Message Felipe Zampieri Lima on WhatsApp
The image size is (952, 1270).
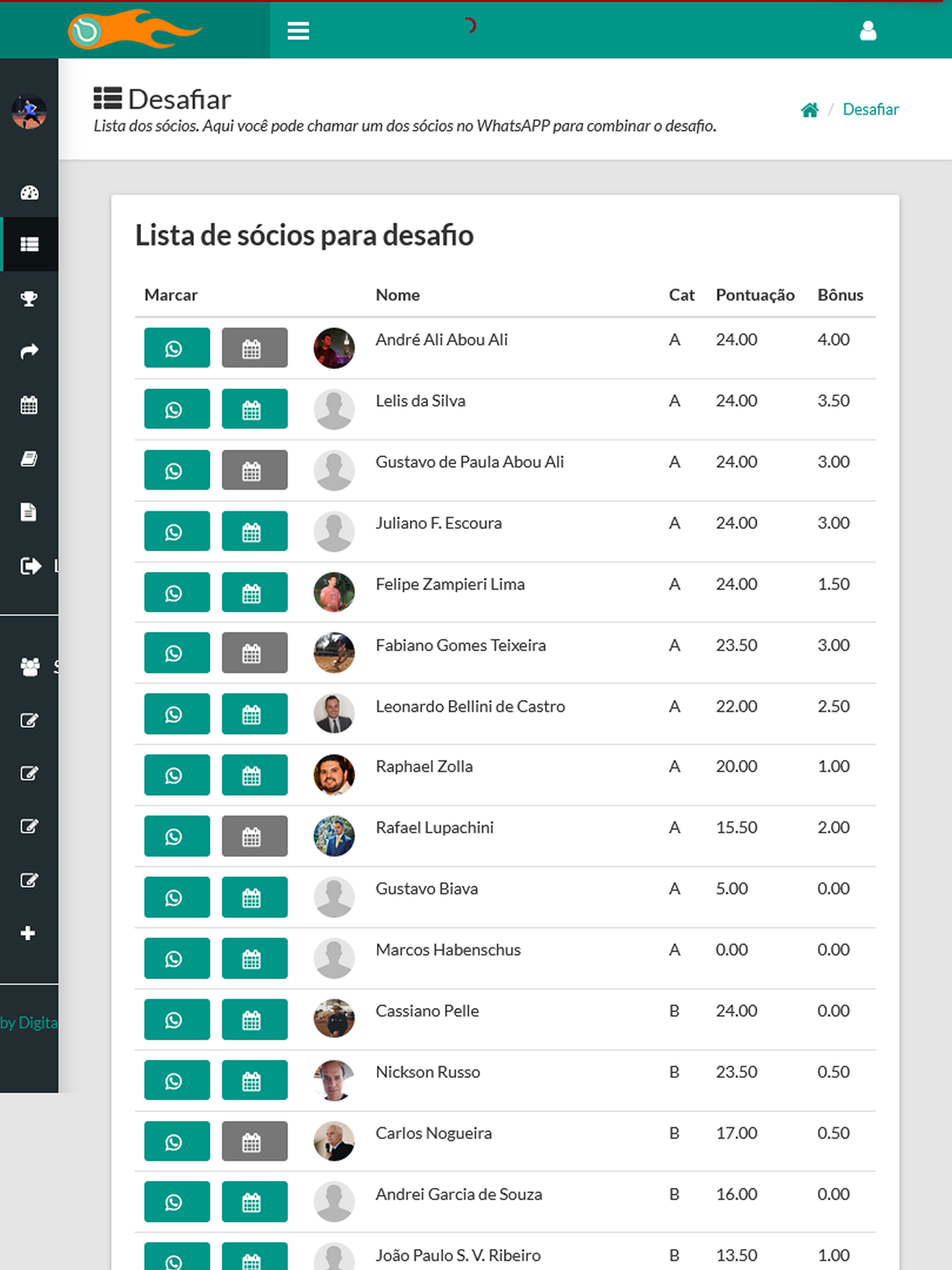[x=177, y=592]
